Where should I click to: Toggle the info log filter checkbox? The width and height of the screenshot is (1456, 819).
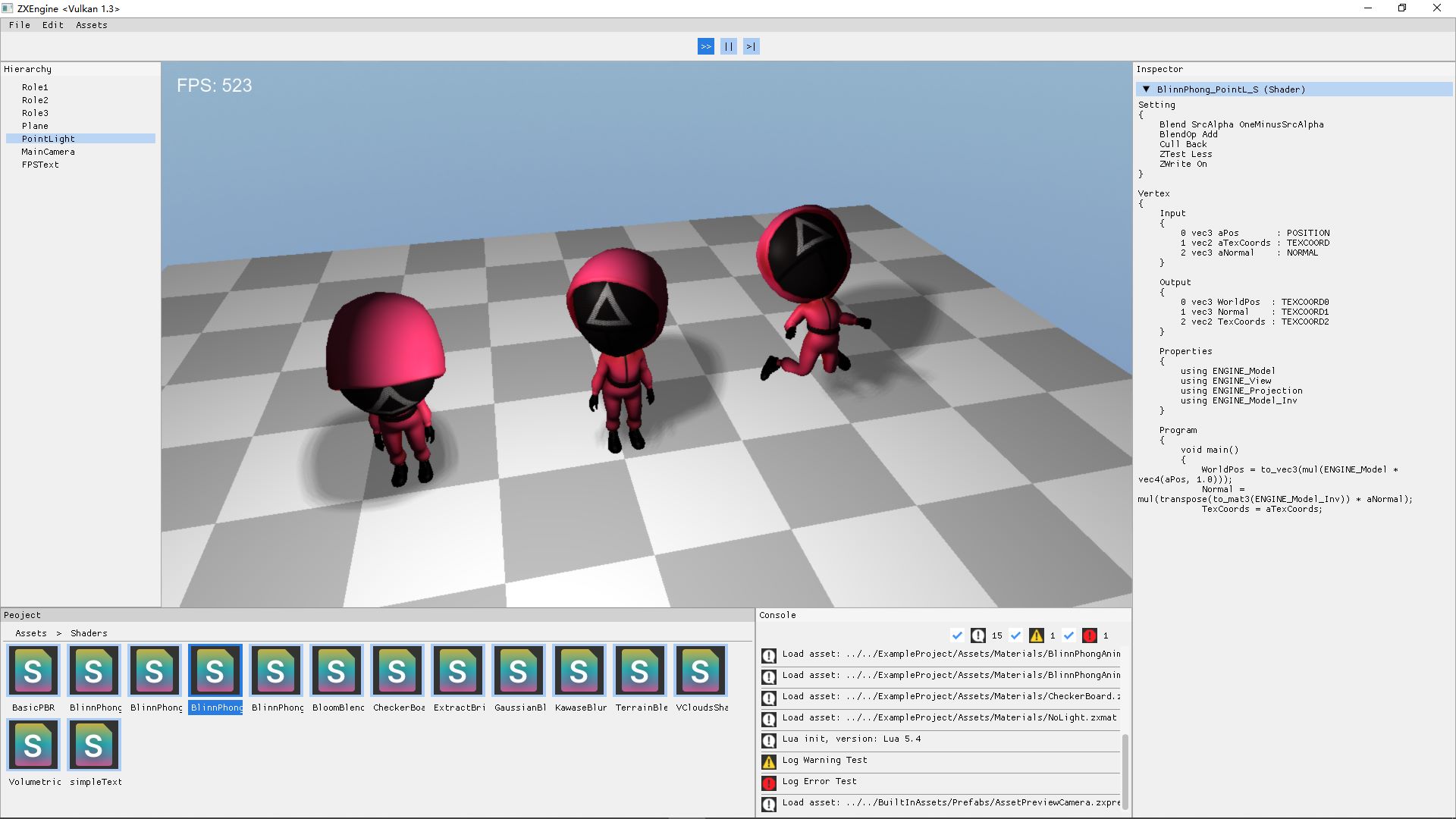pos(957,635)
